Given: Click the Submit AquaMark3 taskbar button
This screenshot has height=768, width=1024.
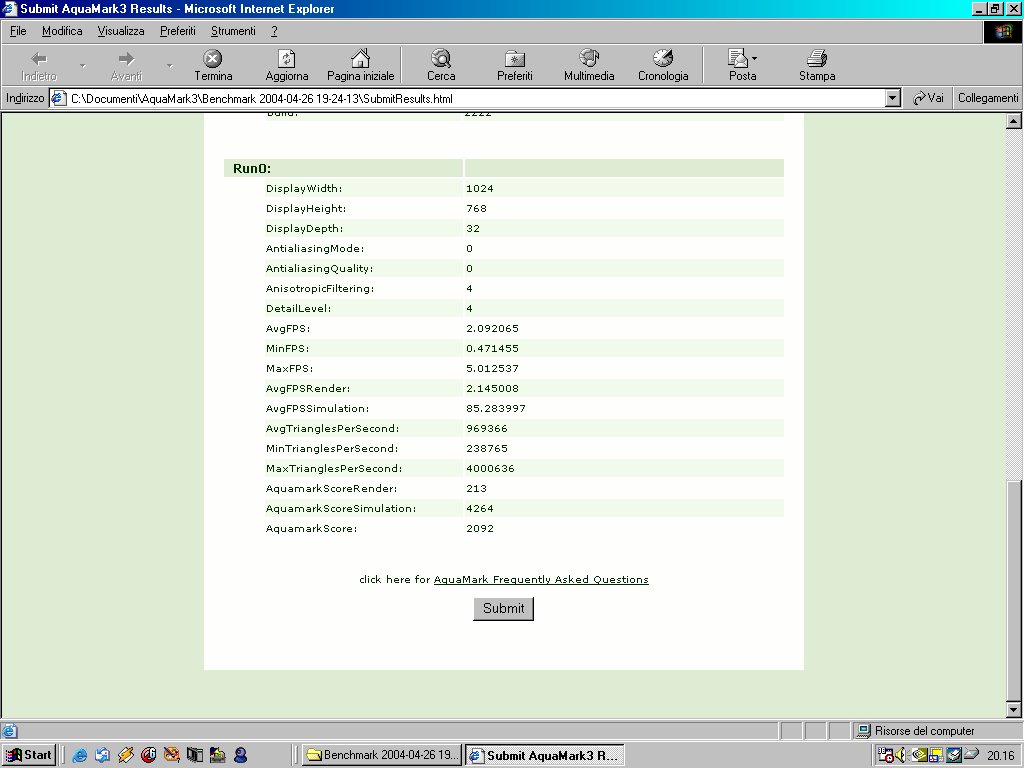Looking at the screenshot, I should pyautogui.click(x=545, y=755).
